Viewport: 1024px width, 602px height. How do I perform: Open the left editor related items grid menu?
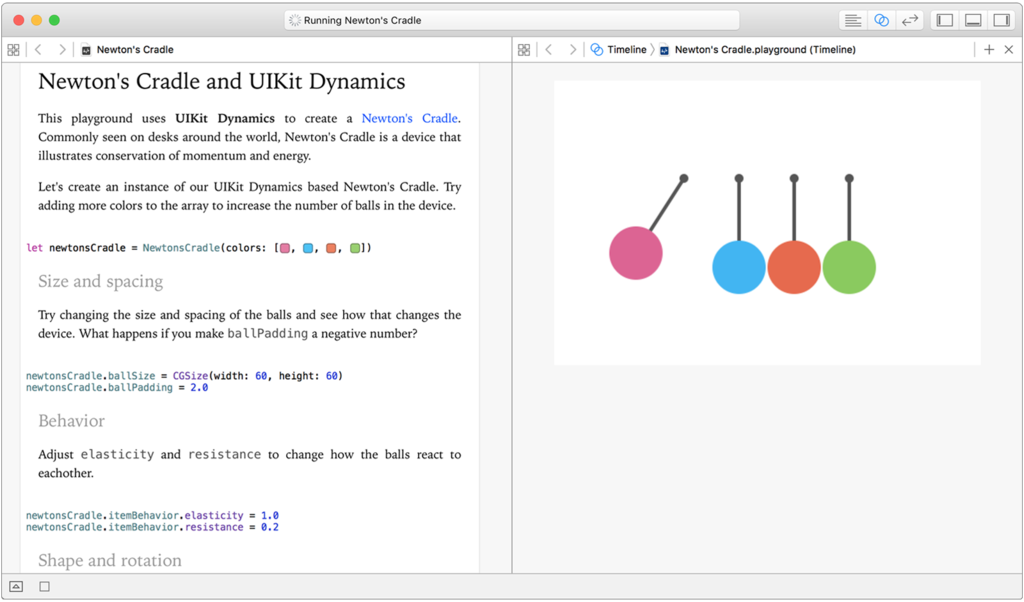tap(13, 50)
